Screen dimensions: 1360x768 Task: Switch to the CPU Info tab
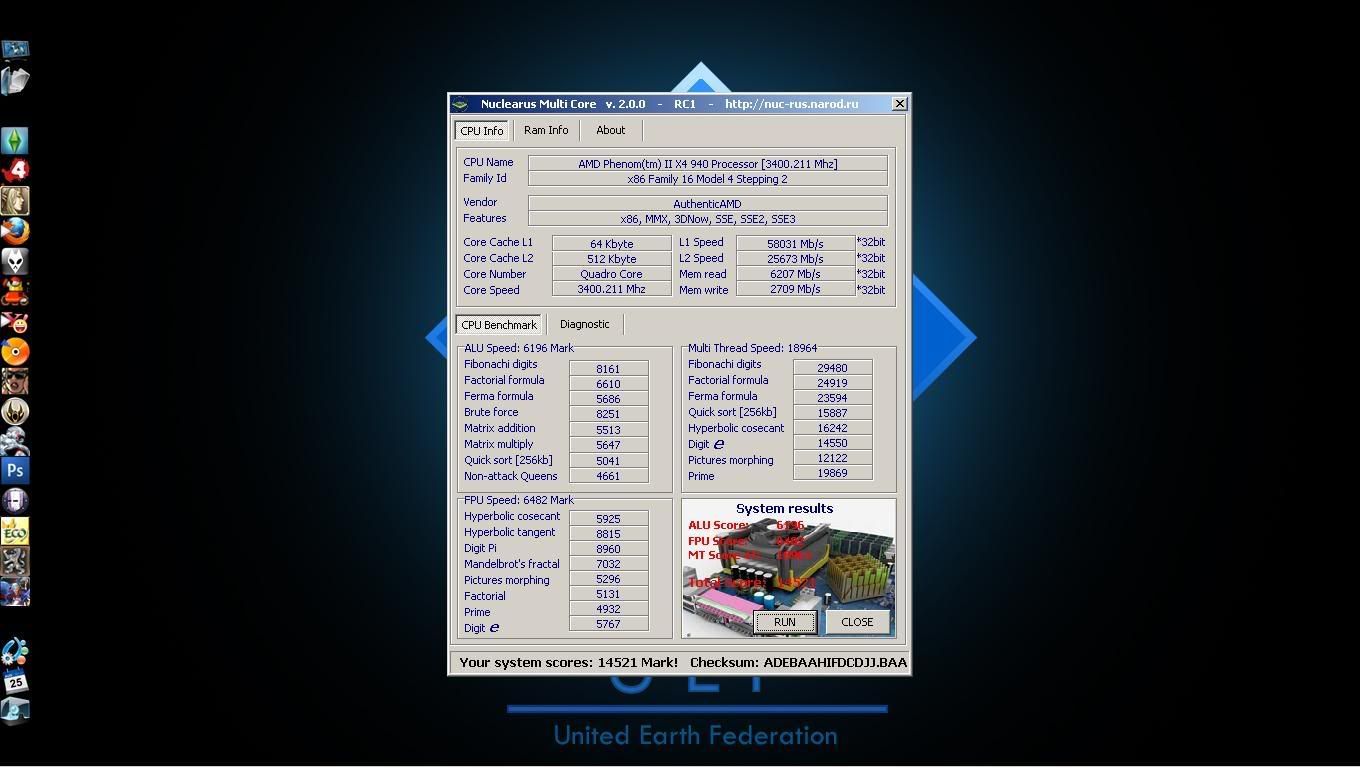482,131
